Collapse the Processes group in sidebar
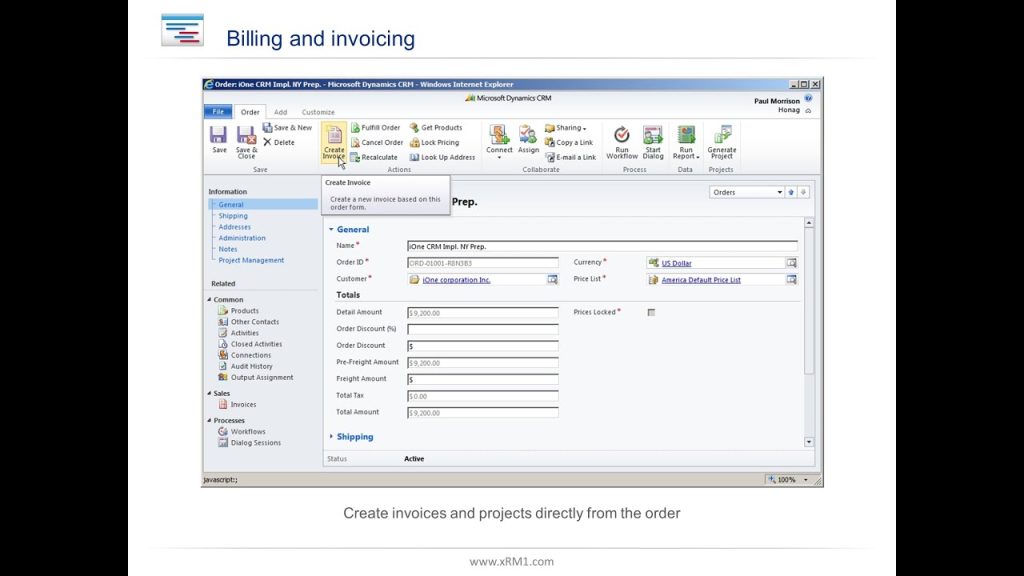The image size is (1024, 576). [x=210, y=421]
